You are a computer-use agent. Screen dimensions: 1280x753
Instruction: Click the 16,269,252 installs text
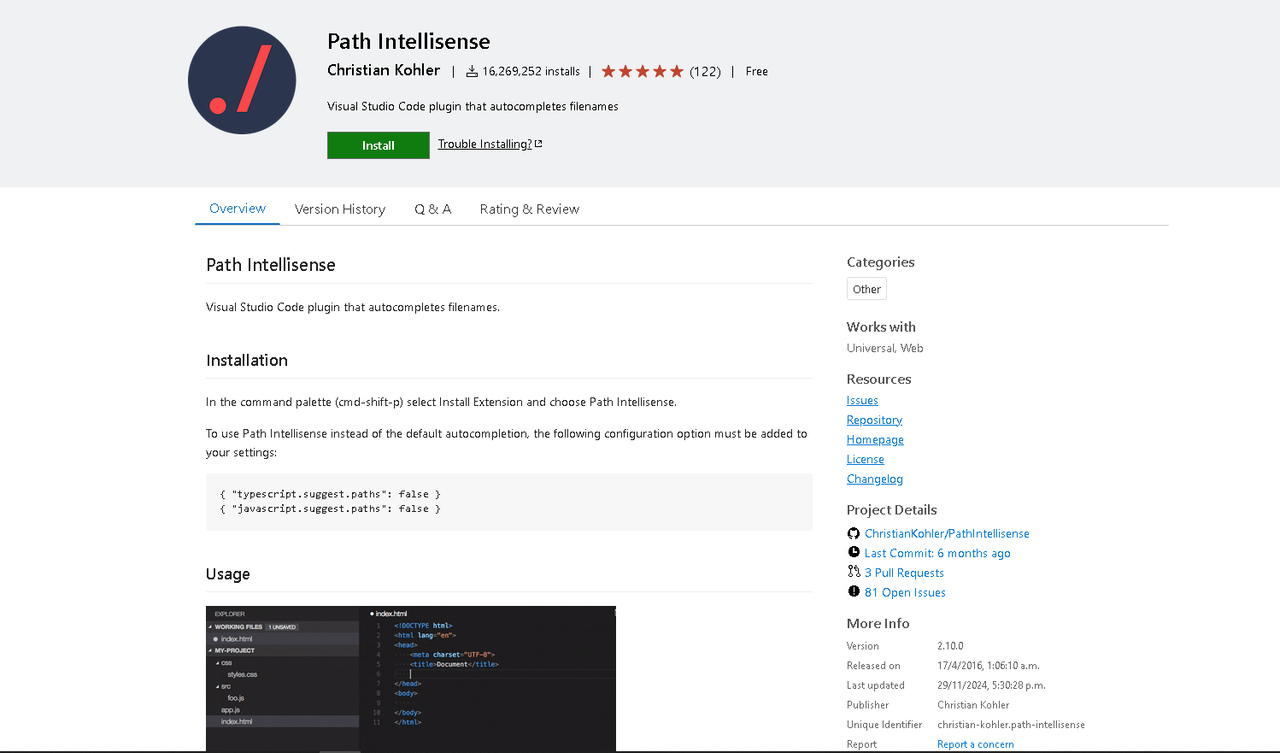tap(531, 71)
